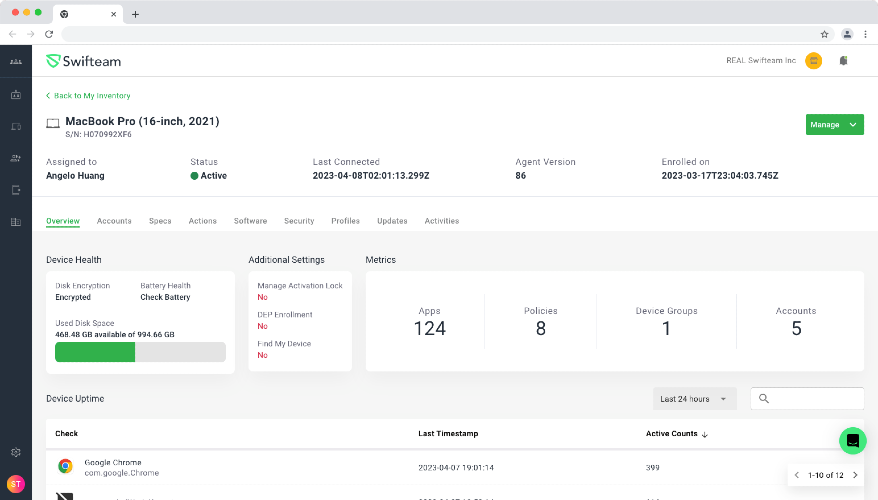Open the Last 24 hours dropdown
Screen dimensions: 878x500
click(694, 399)
